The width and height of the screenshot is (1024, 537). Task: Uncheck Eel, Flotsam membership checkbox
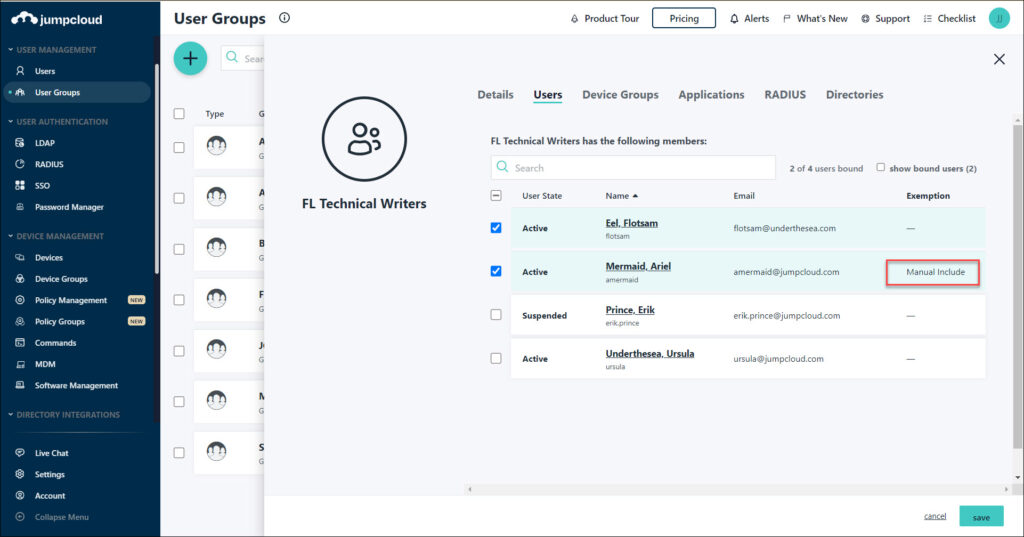coord(496,228)
